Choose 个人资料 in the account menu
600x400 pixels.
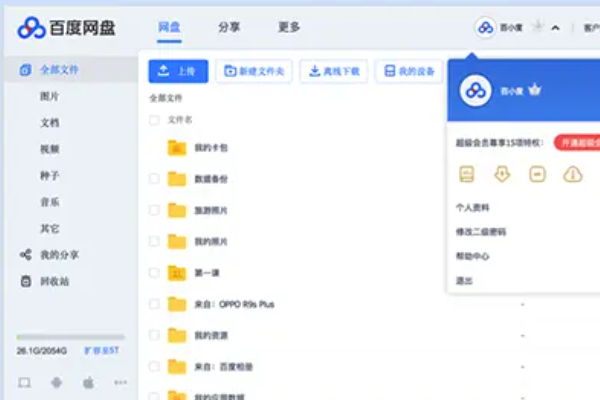[x=472, y=208]
